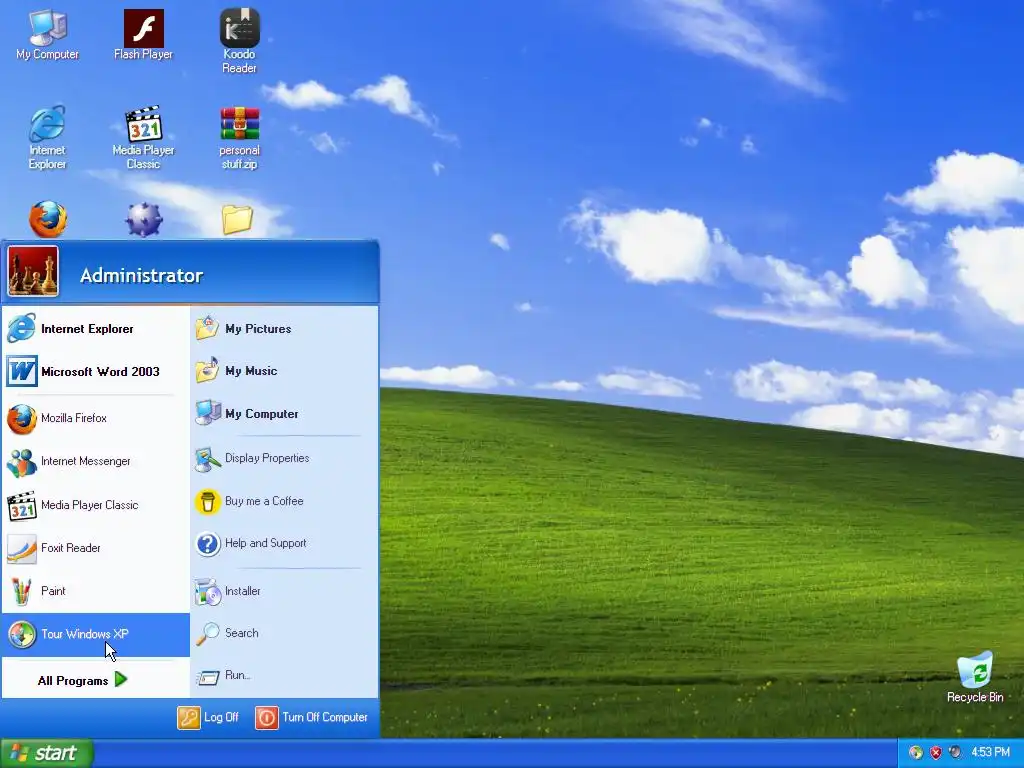Click Turn Off Computer button
This screenshot has height=768, width=1024.
click(x=312, y=717)
